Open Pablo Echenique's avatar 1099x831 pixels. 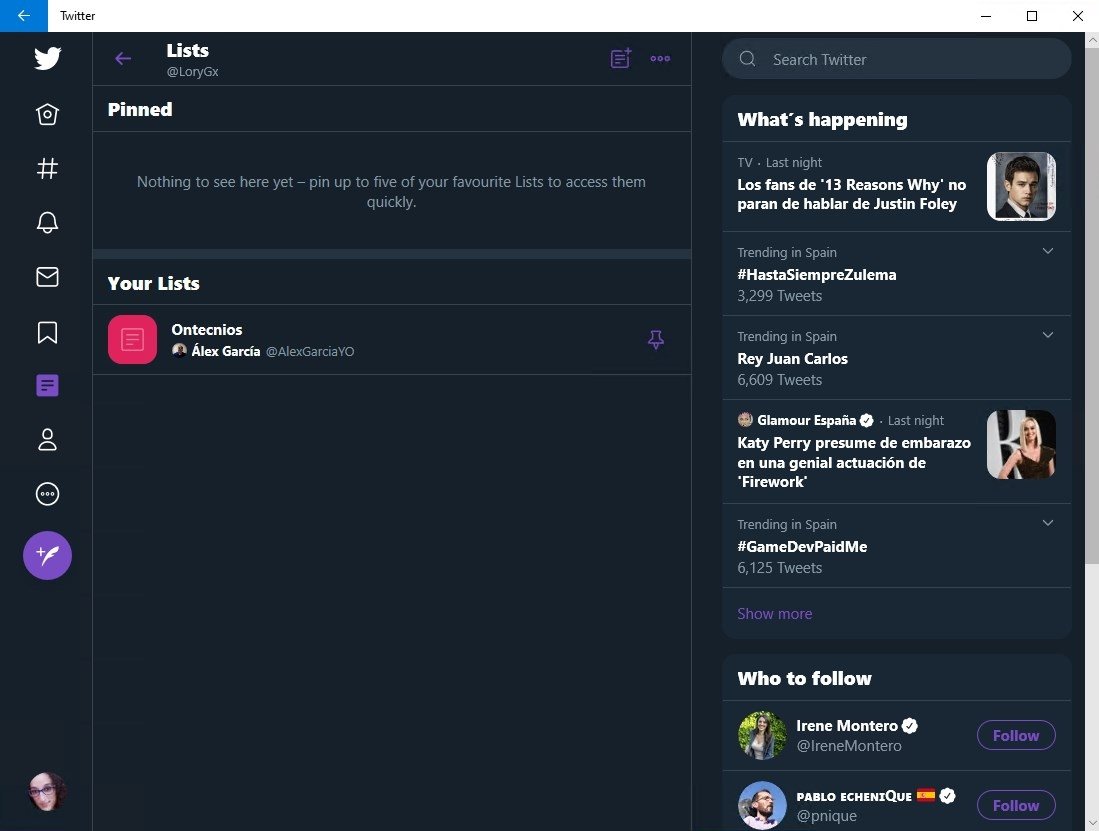coord(762,805)
